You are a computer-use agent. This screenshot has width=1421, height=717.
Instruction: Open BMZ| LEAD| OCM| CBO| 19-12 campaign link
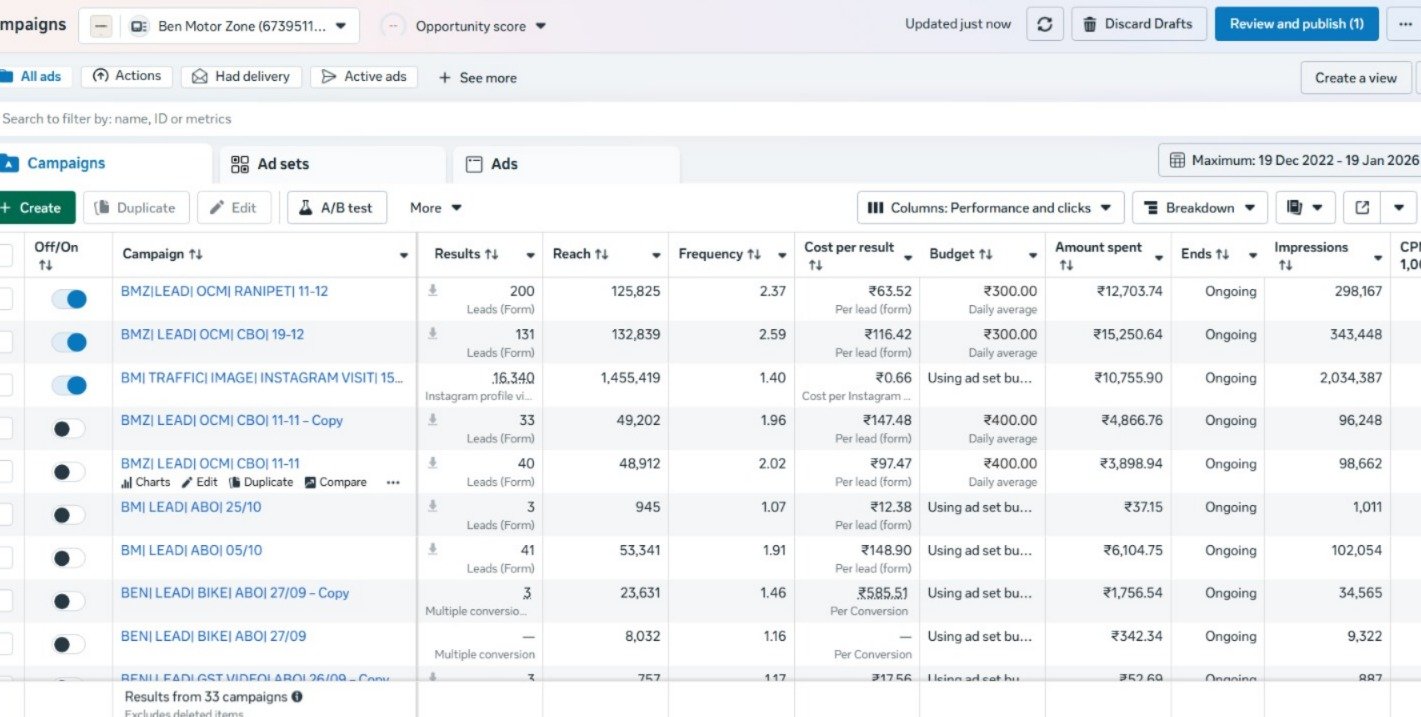(x=212, y=334)
